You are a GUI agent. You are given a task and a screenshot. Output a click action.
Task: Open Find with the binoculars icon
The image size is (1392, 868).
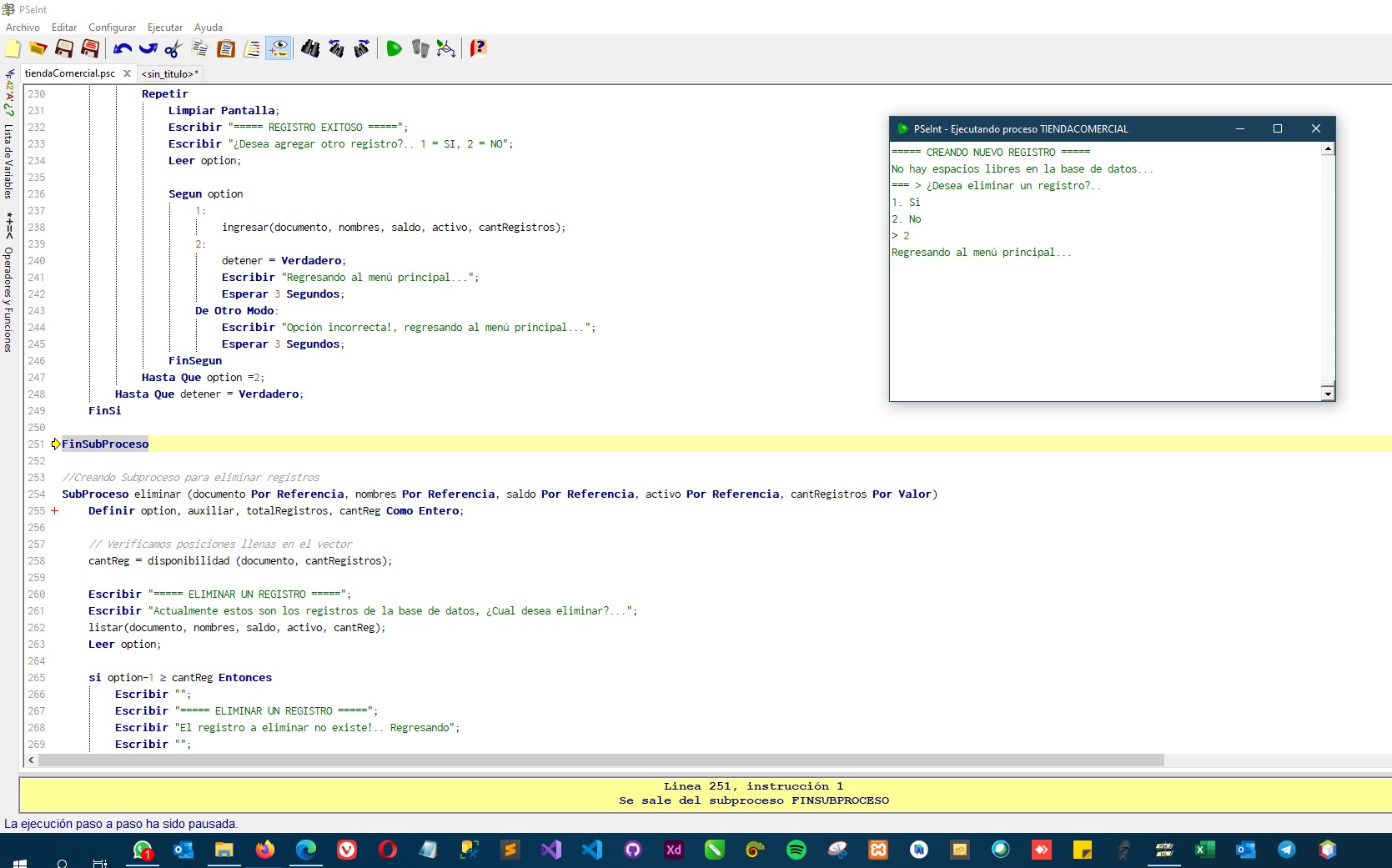click(310, 48)
